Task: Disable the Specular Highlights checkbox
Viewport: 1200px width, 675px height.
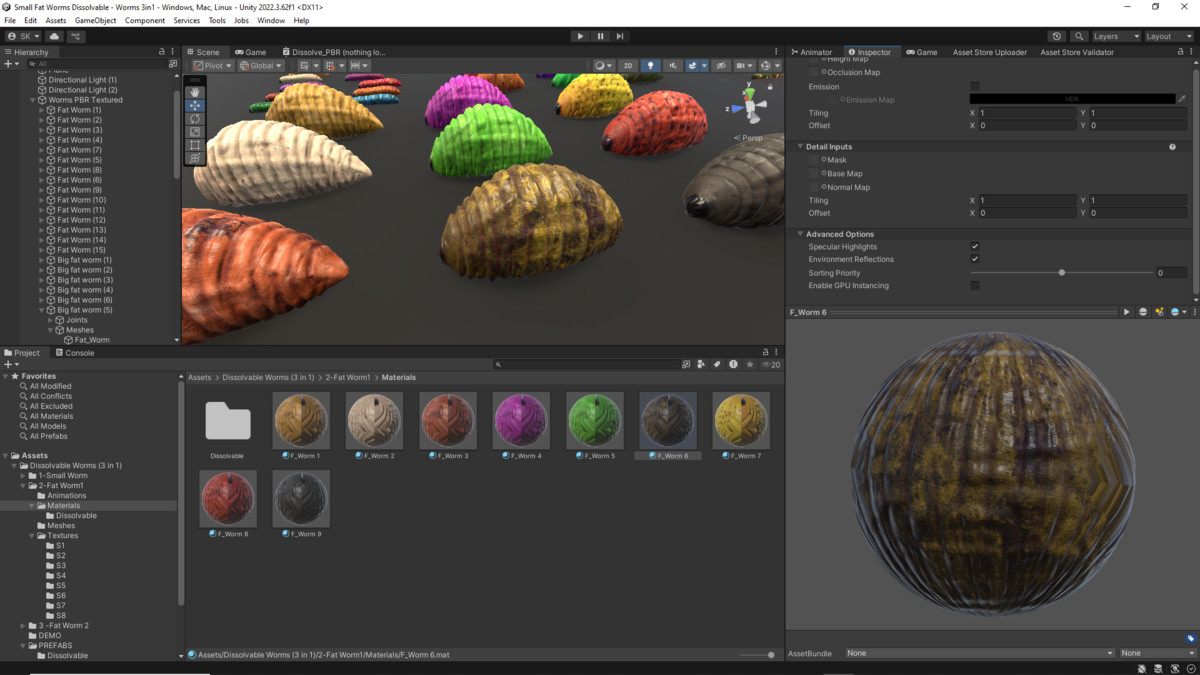Action: (975, 247)
